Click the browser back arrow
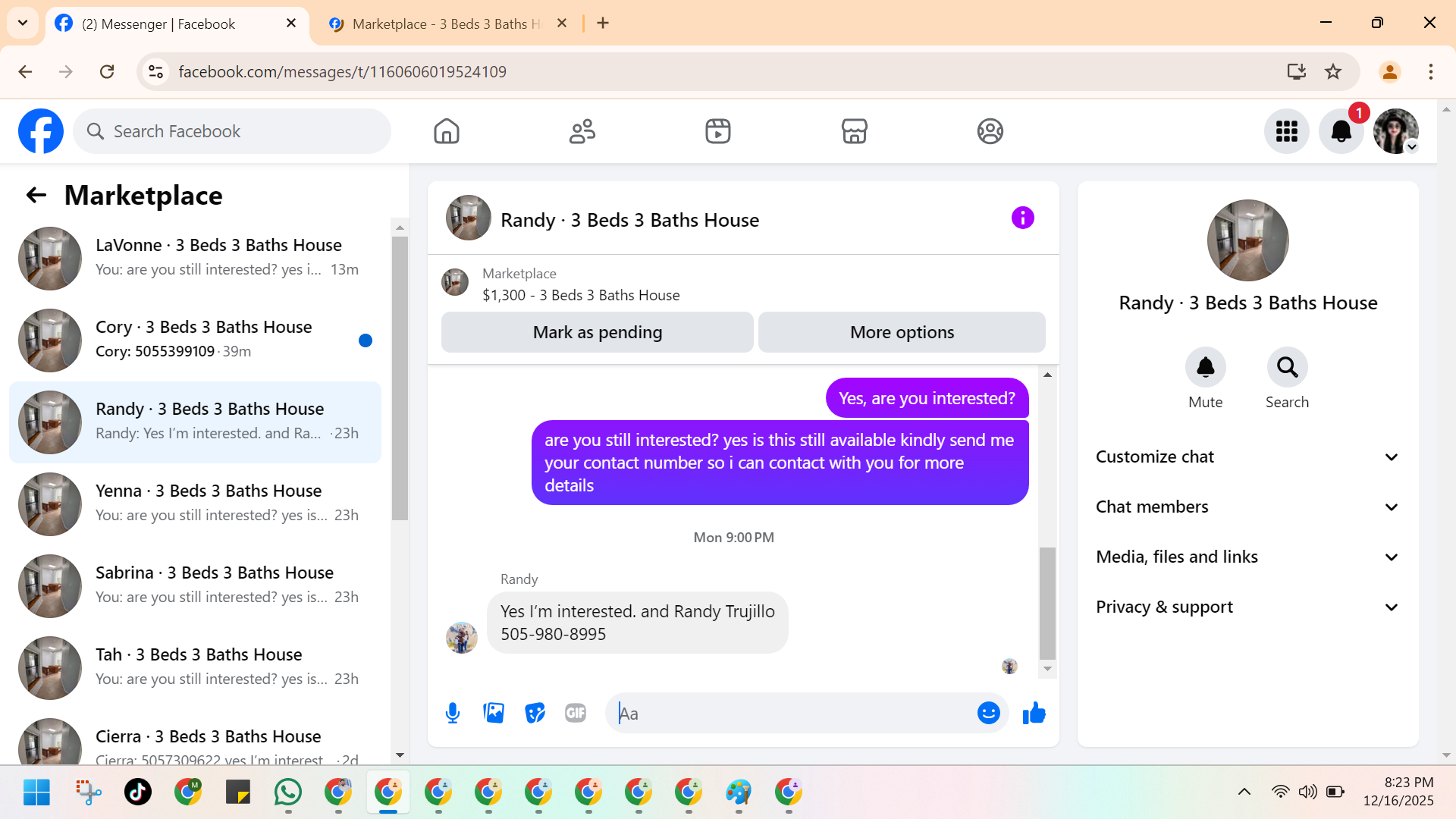Image resolution: width=1456 pixels, height=819 pixels. click(x=25, y=71)
